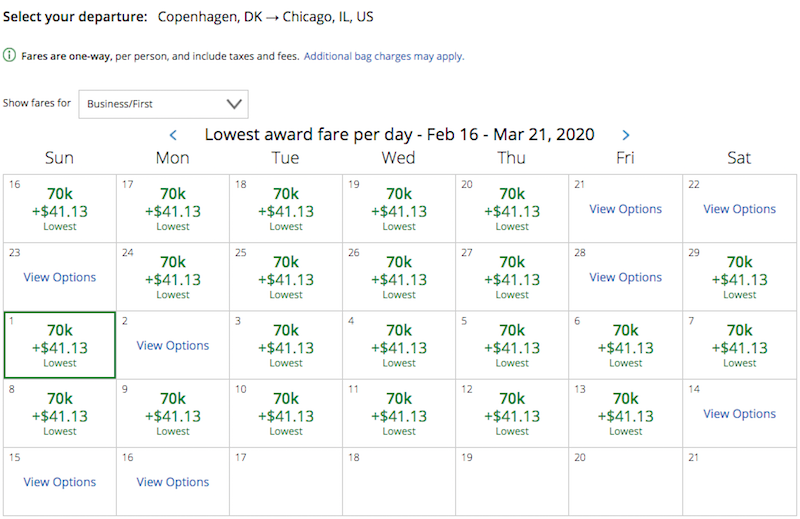Select View Options for Saturday March 14
Viewport: 800px width, 519px height.
pyautogui.click(x=739, y=414)
